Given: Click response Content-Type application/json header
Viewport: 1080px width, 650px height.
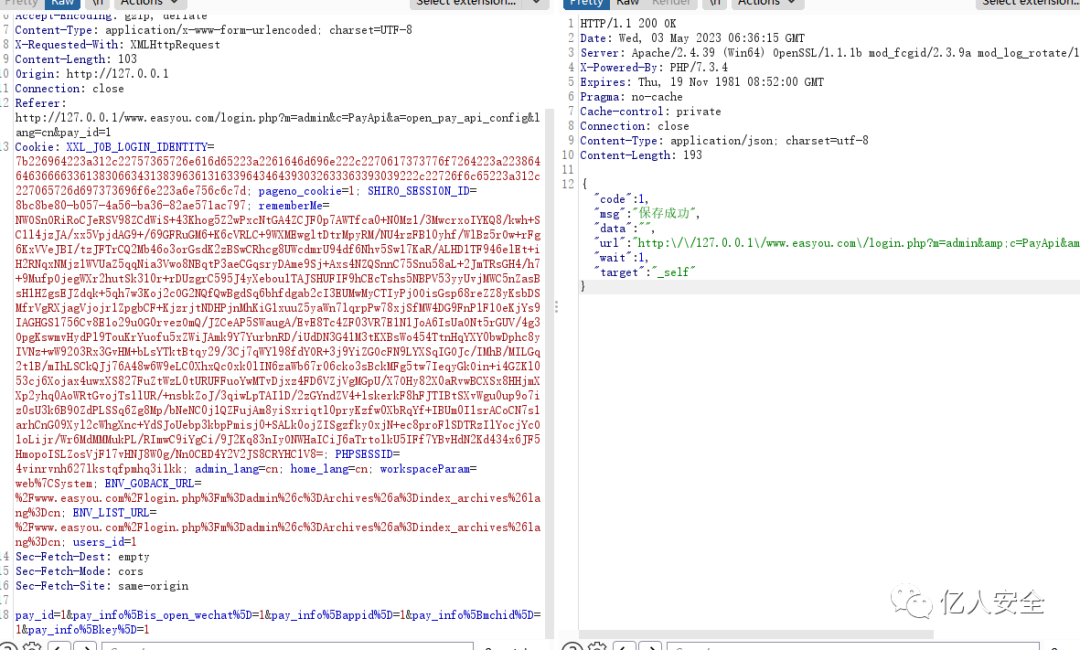Looking at the screenshot, I should (x=724, y=140).
